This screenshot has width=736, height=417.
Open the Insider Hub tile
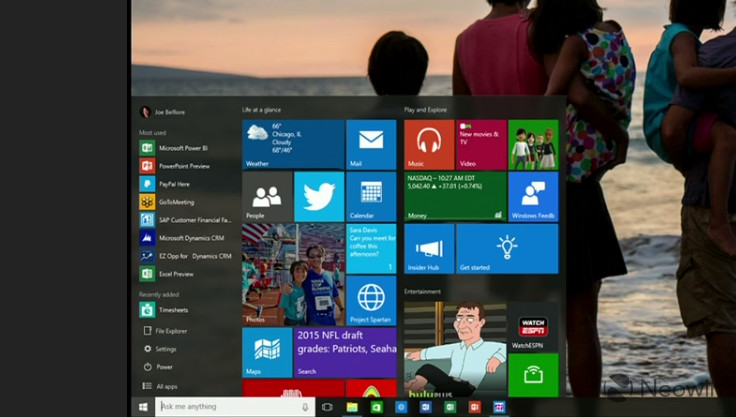pos(429,249)
